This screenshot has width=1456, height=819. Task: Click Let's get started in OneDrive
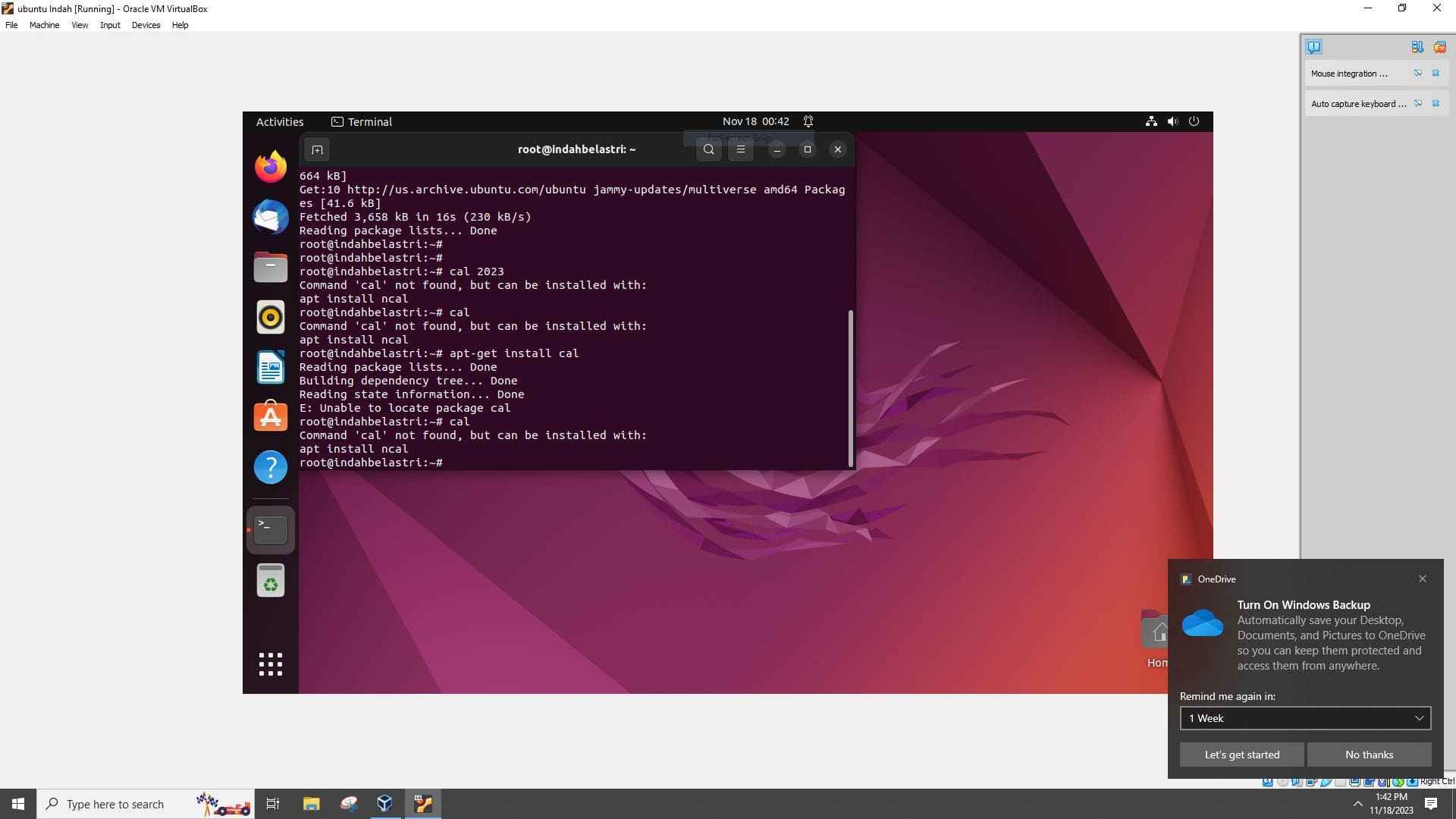click(1241, 755)
